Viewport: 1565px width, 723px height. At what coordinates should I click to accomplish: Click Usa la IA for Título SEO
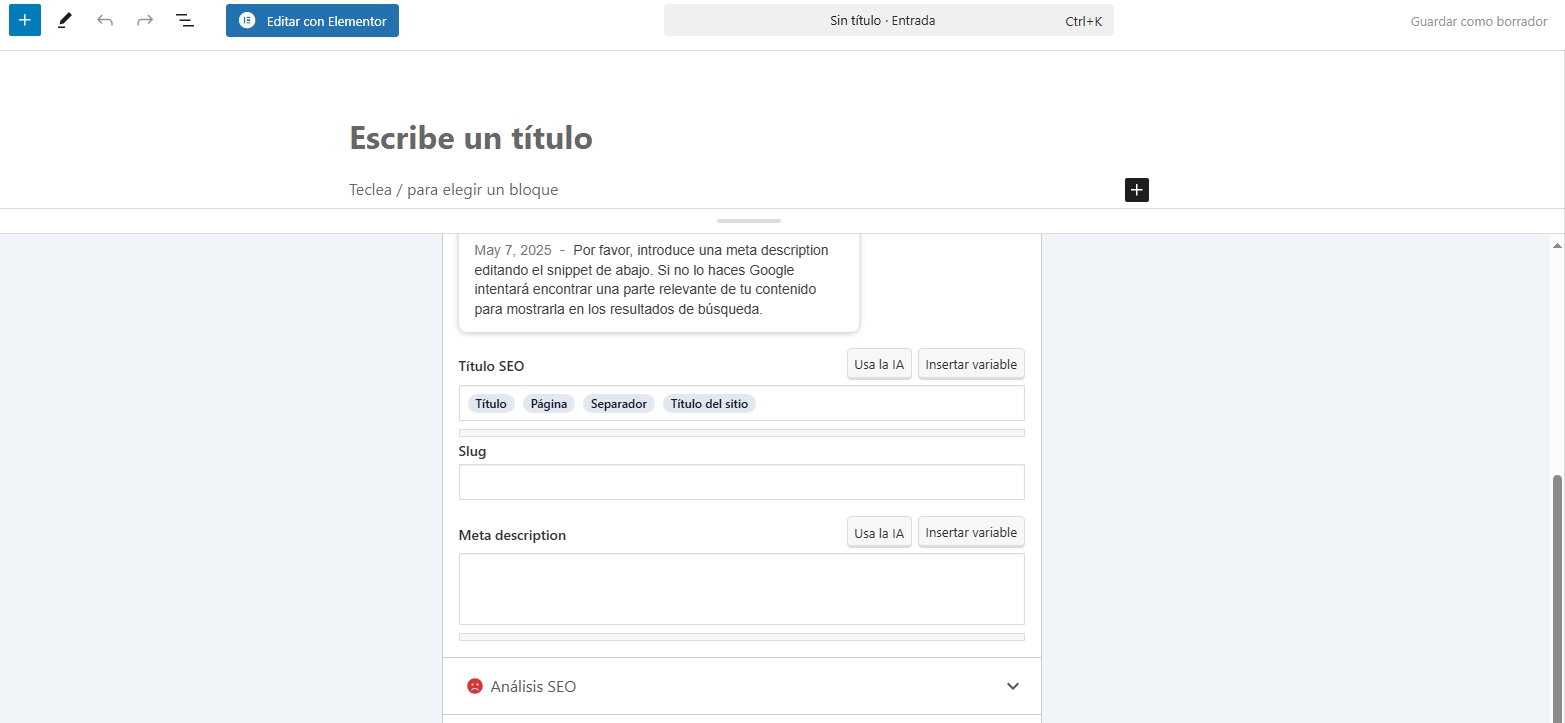click(879, 365)
